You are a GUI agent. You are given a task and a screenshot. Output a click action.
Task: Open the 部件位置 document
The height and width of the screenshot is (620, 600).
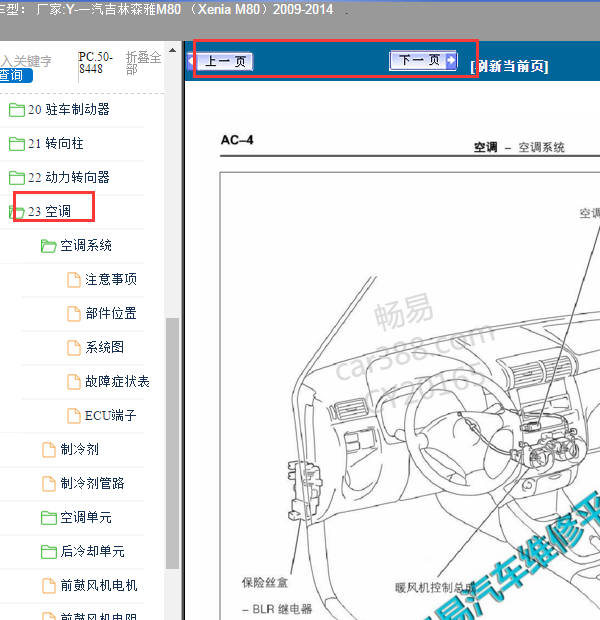[111, 314]
